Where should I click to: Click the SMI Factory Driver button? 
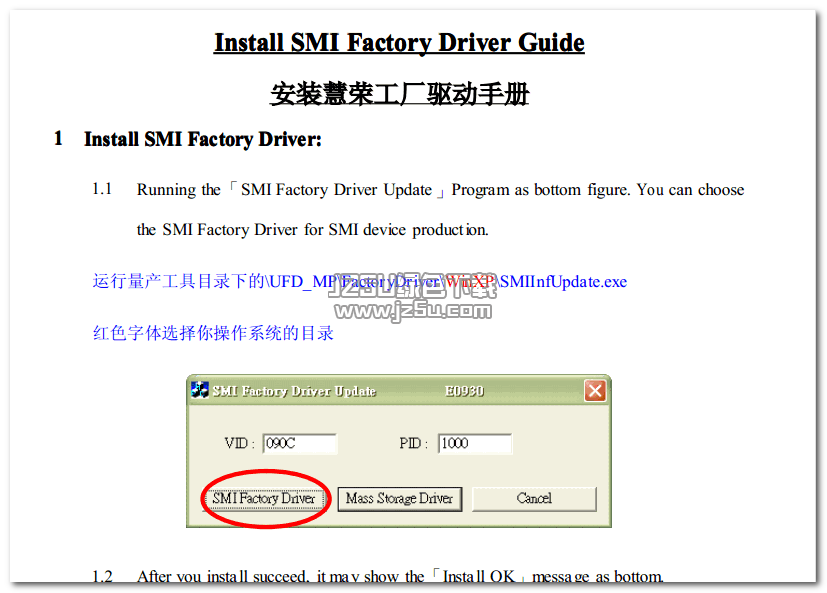click(264, 499)
